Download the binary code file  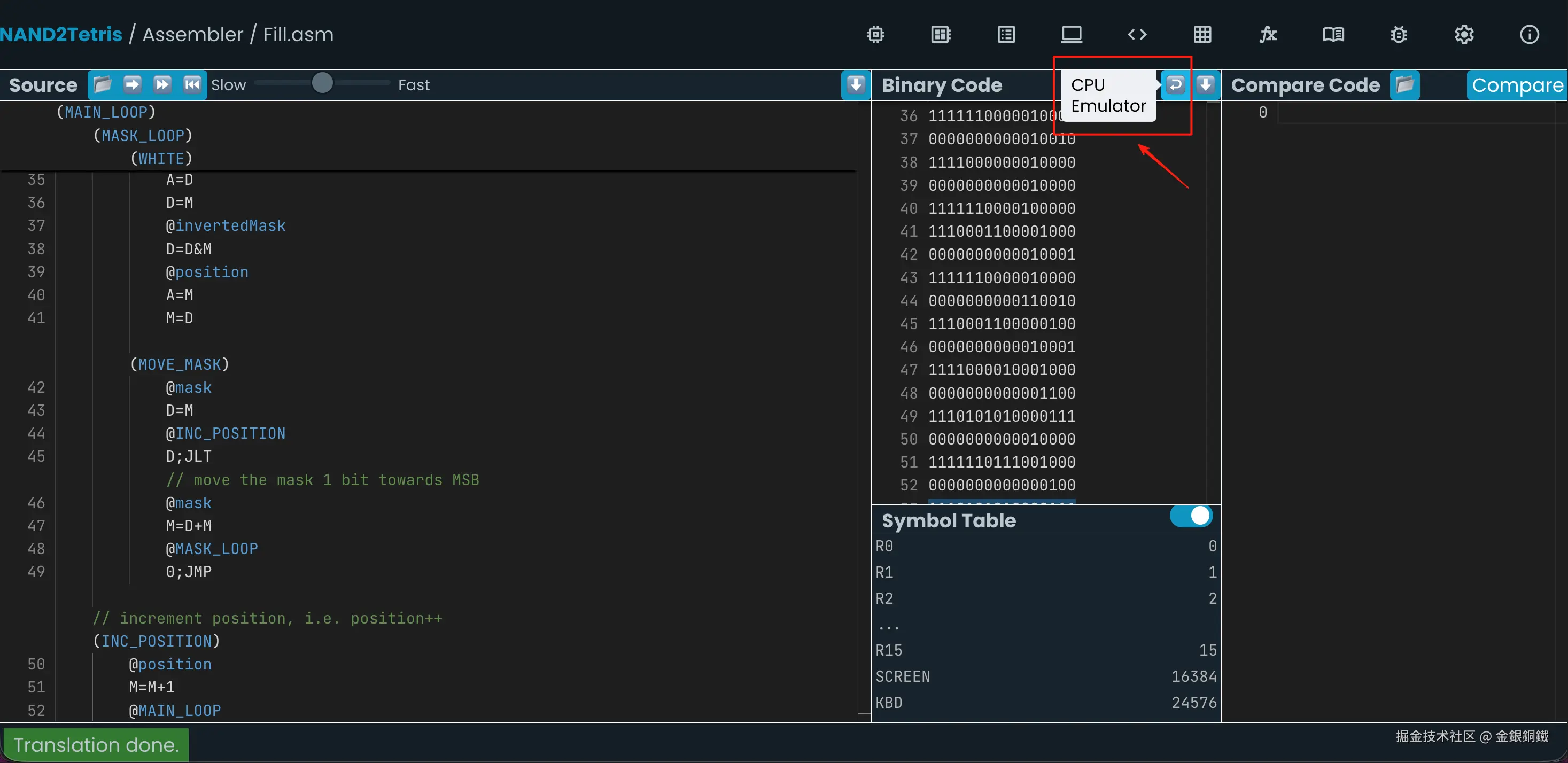[1205, 84]
